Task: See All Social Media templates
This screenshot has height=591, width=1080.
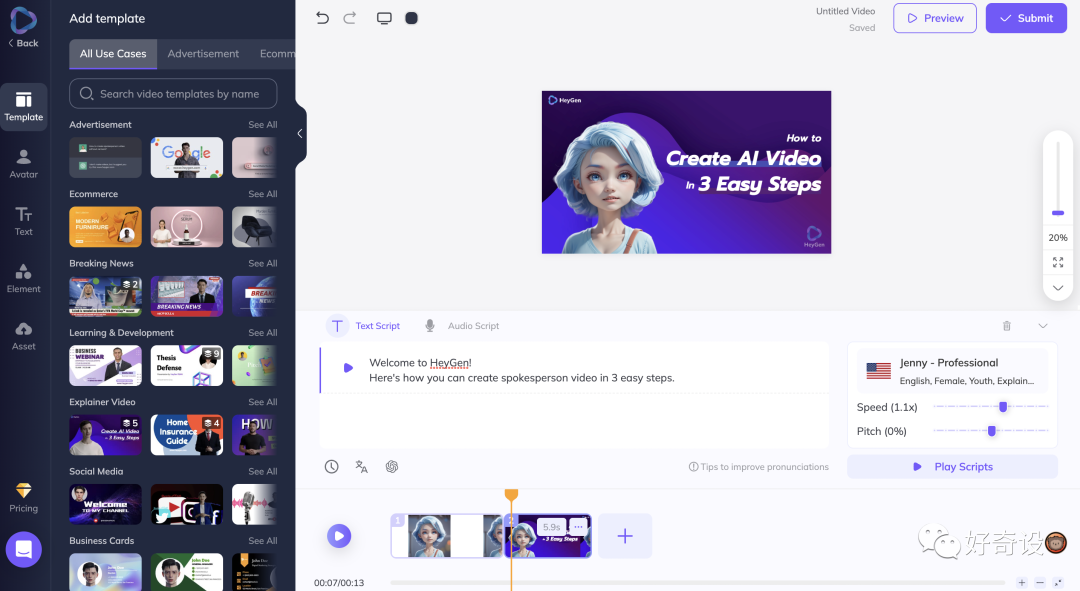Action: (x=263, y=472)
